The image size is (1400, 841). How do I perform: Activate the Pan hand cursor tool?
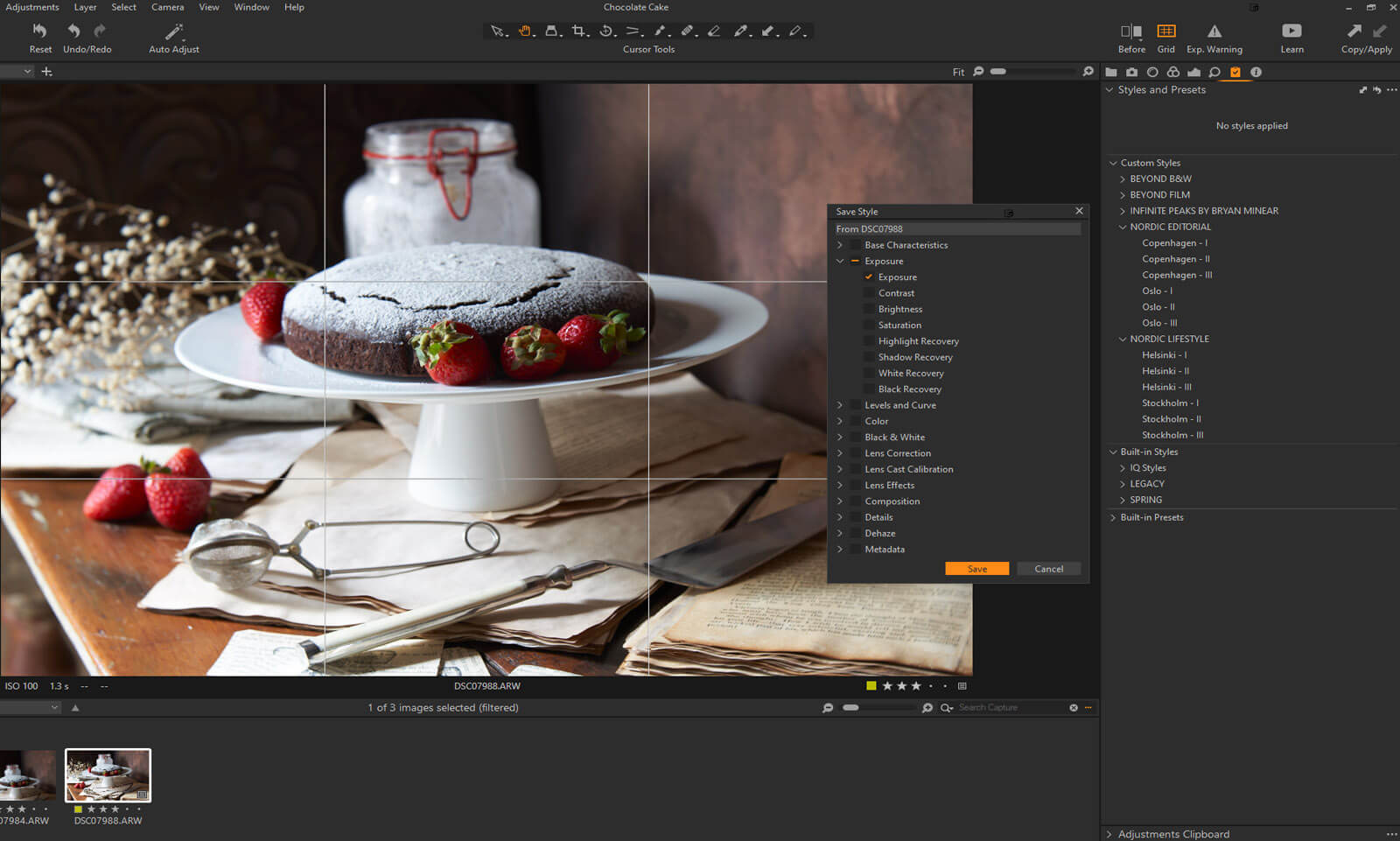[524, 31]
